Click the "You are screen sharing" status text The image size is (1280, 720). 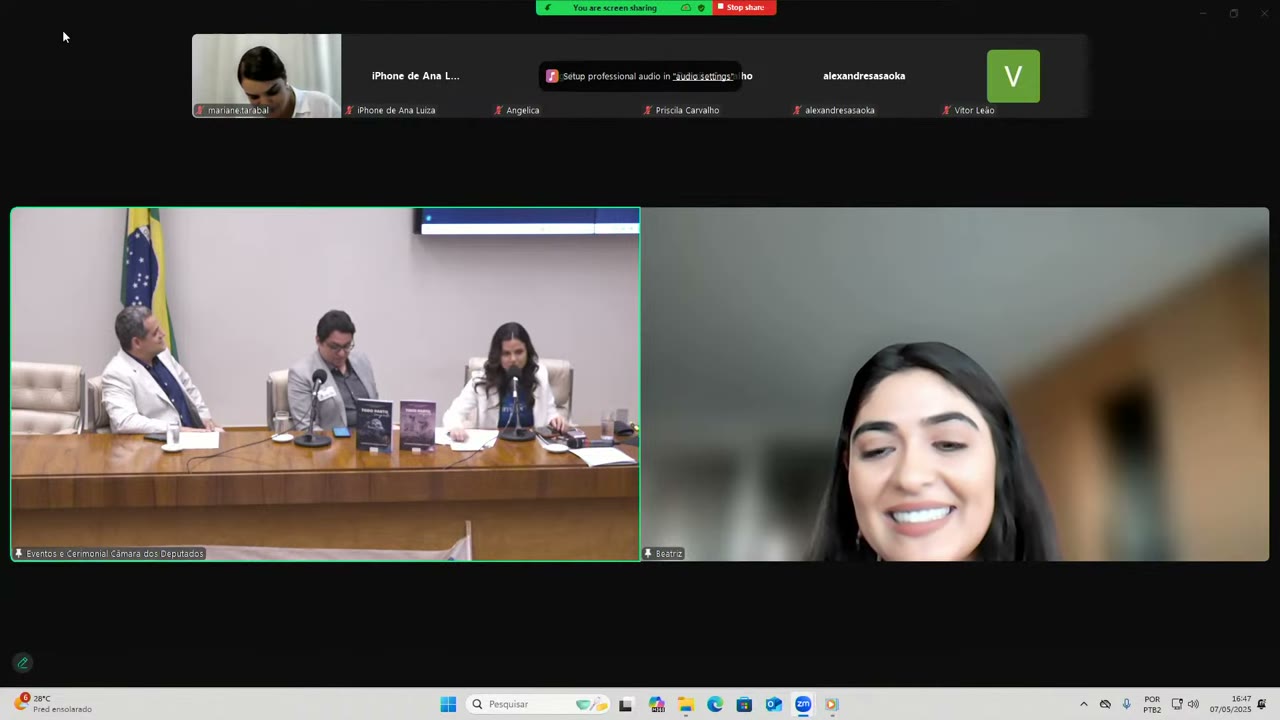click(615, 8)
